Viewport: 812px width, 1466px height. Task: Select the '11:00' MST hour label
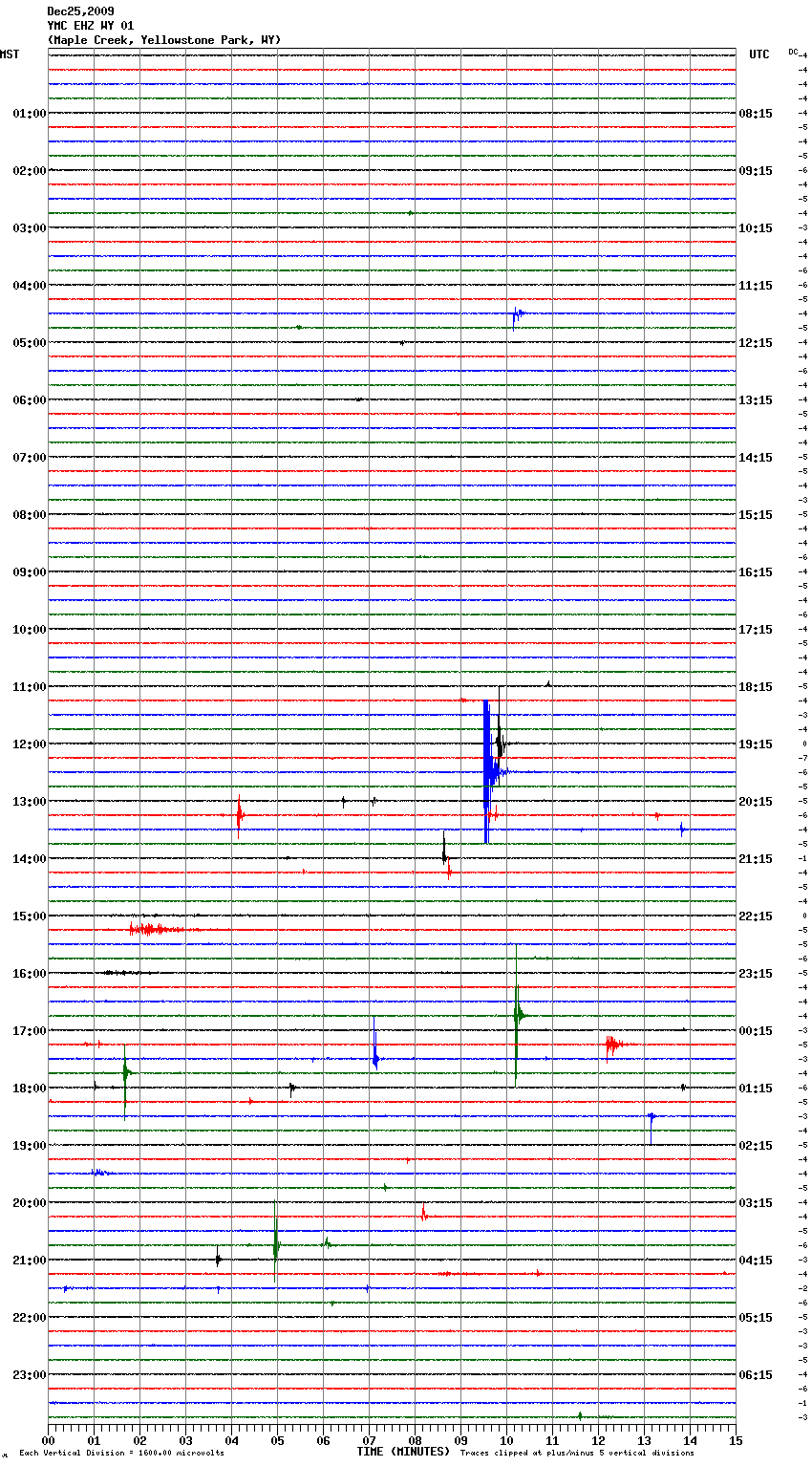click(x=30, y=687)
